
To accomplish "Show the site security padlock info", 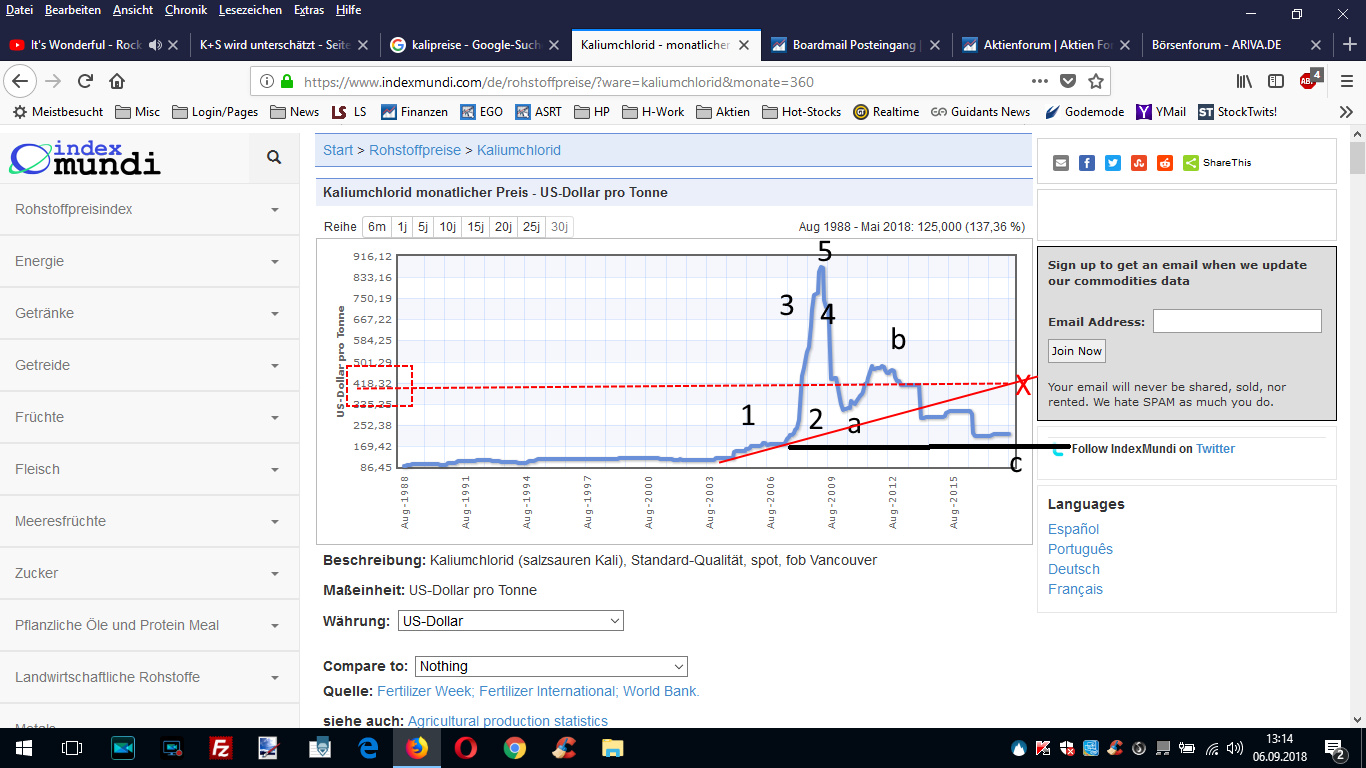I will 287,81.
